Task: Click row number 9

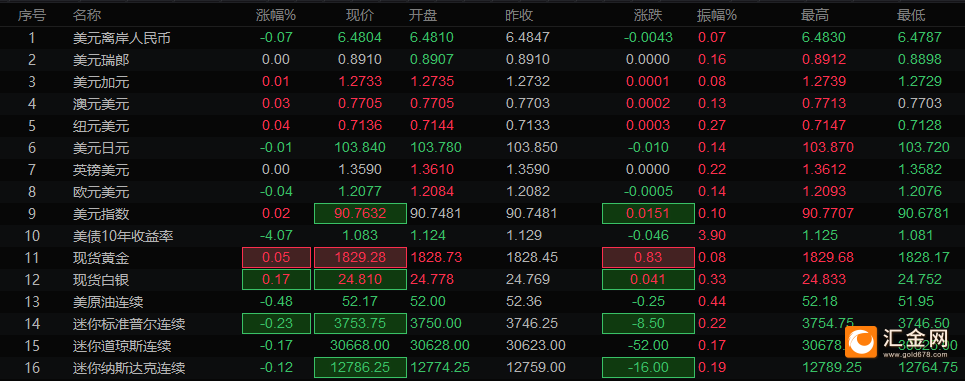Action: (x=31, y=214)
